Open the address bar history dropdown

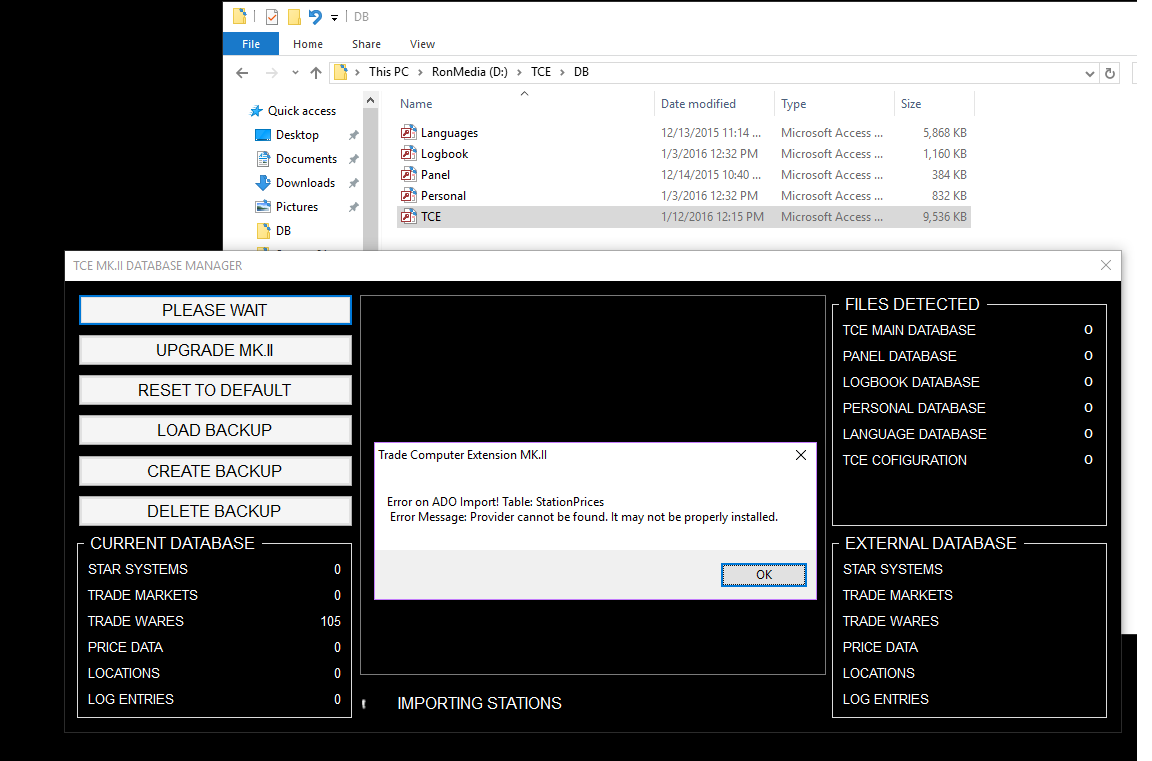tap(1089, 73)
